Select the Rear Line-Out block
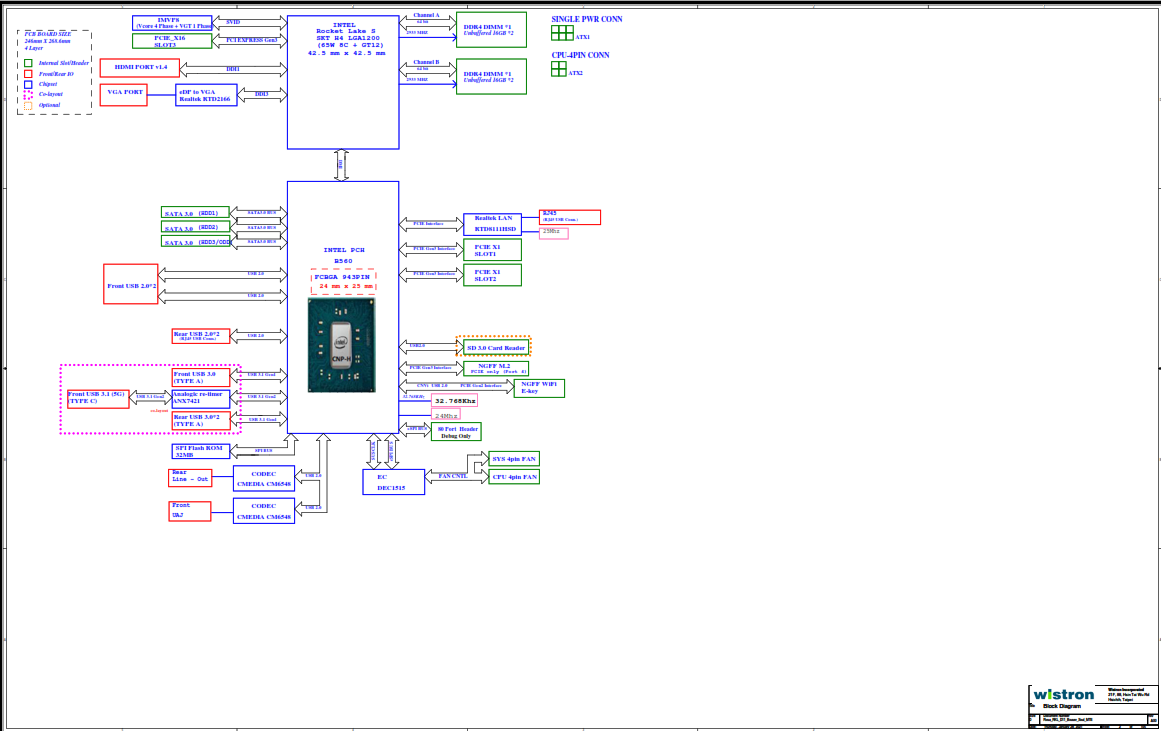 [x=190, y=478]
